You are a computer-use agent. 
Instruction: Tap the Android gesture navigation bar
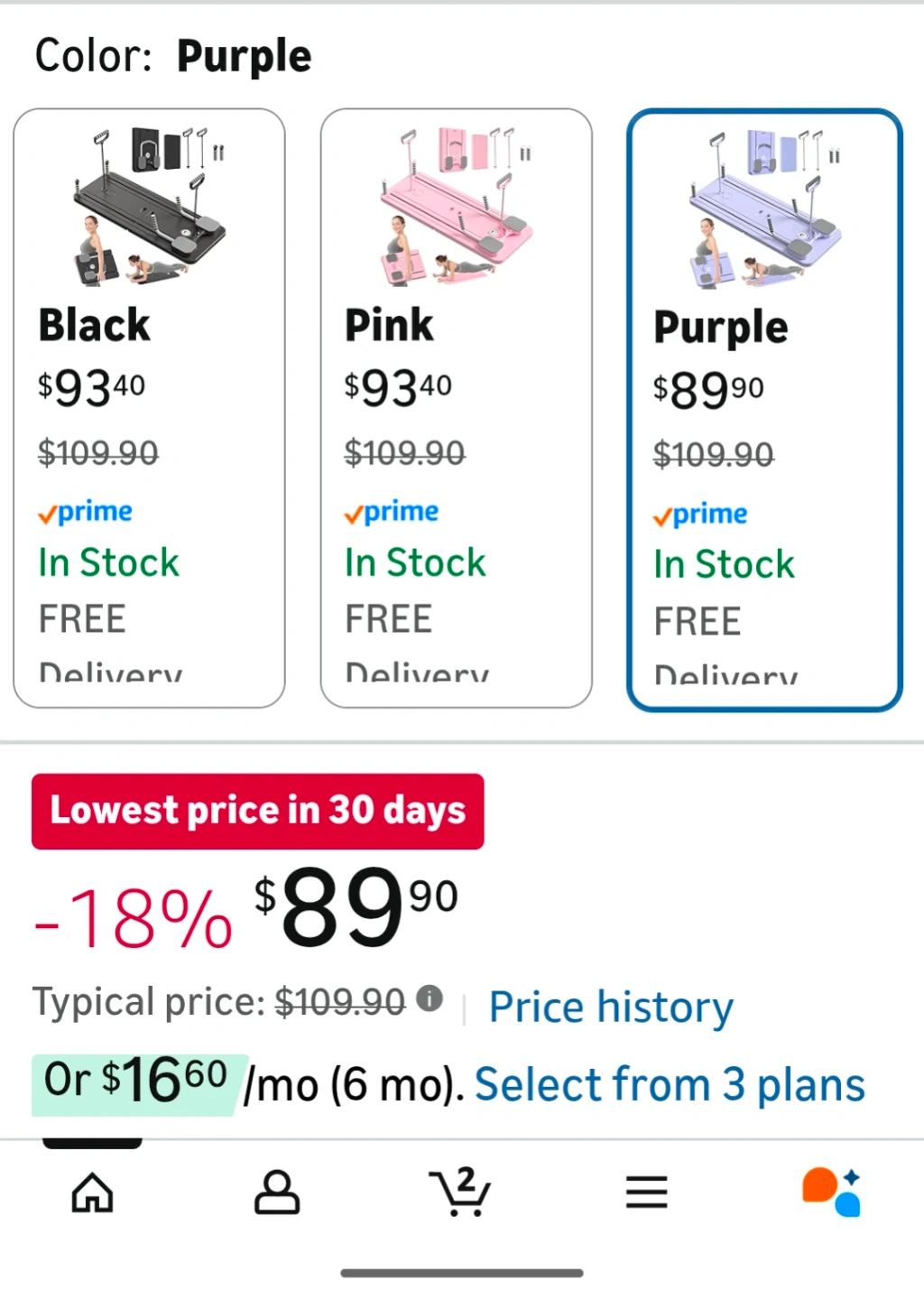pos(461,1273)
